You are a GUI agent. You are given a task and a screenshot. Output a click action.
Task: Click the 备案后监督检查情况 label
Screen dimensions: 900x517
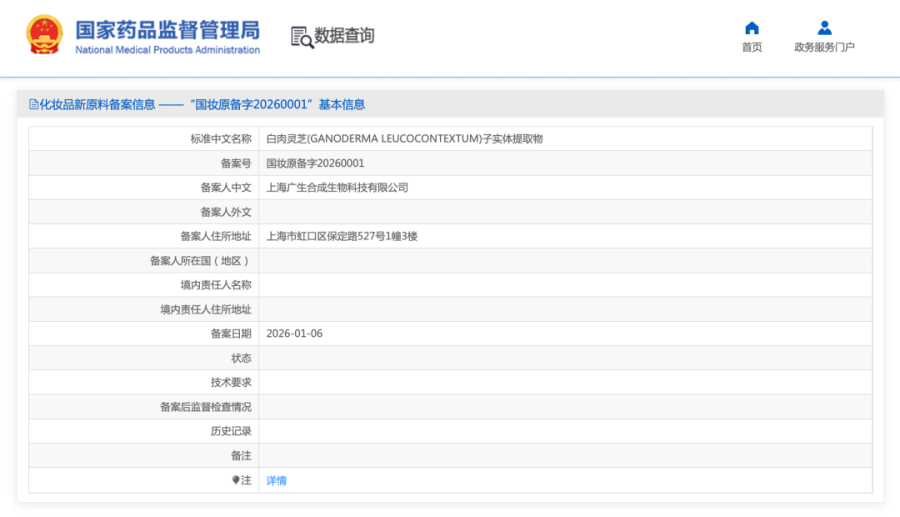205,407
